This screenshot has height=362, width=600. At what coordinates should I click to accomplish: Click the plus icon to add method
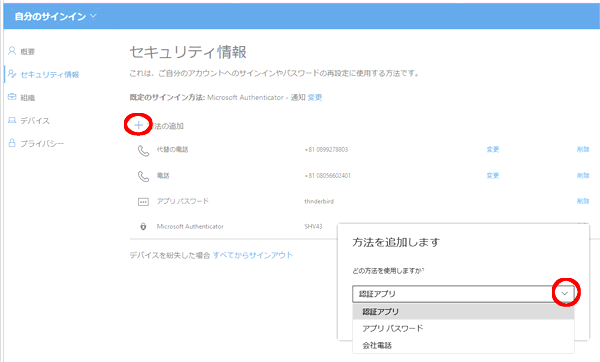[139, 125]
